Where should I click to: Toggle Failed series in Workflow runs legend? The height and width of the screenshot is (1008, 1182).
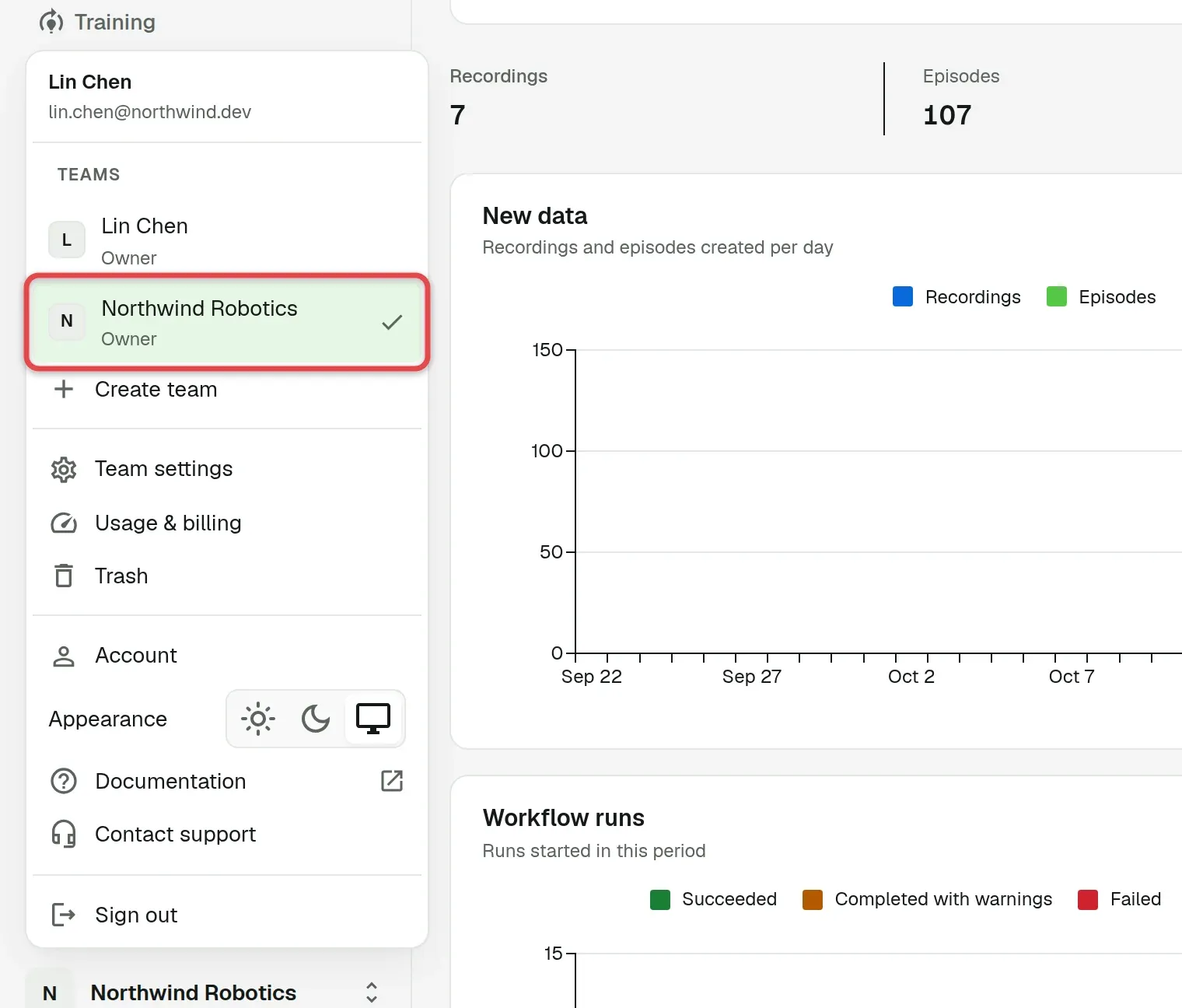coord(1119,899)
